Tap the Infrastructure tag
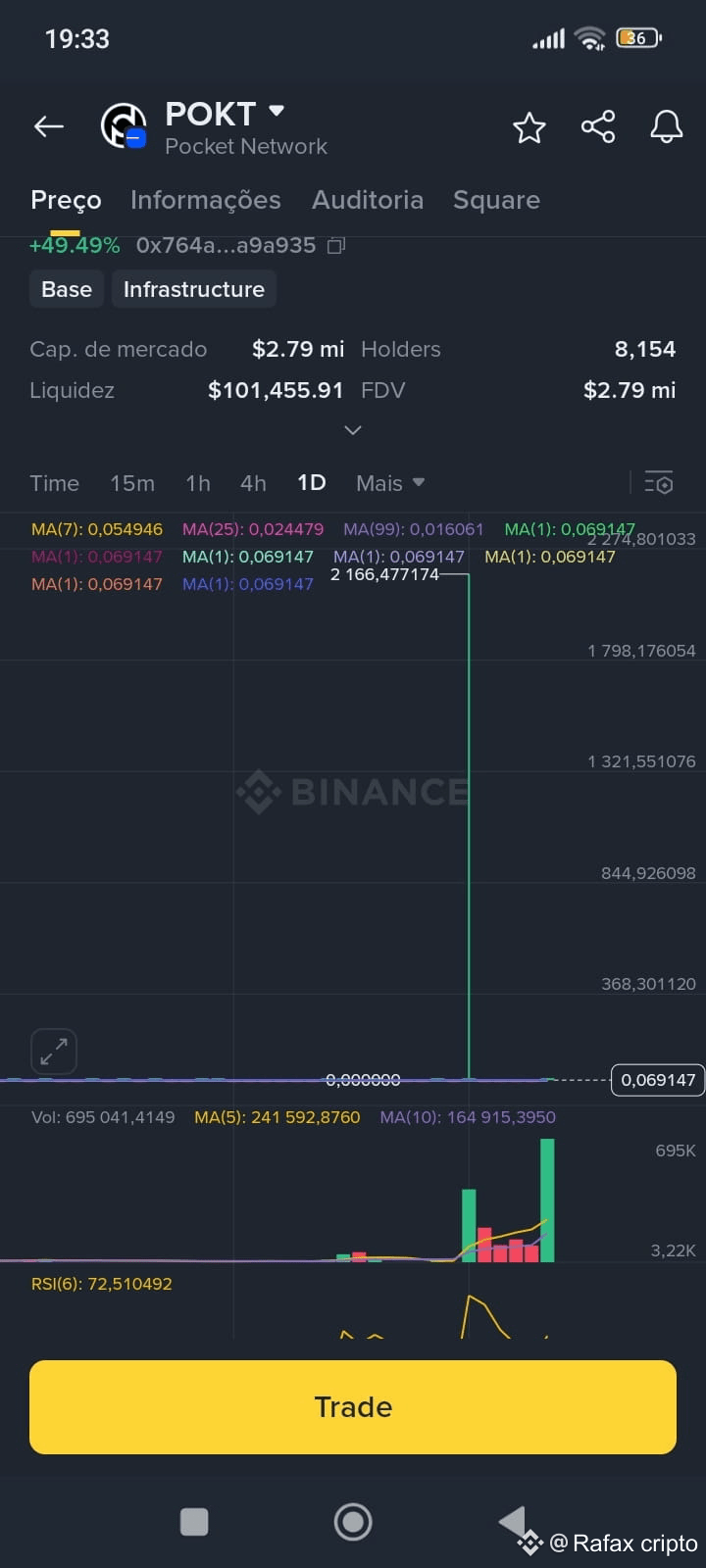 (x=194, y=289)
